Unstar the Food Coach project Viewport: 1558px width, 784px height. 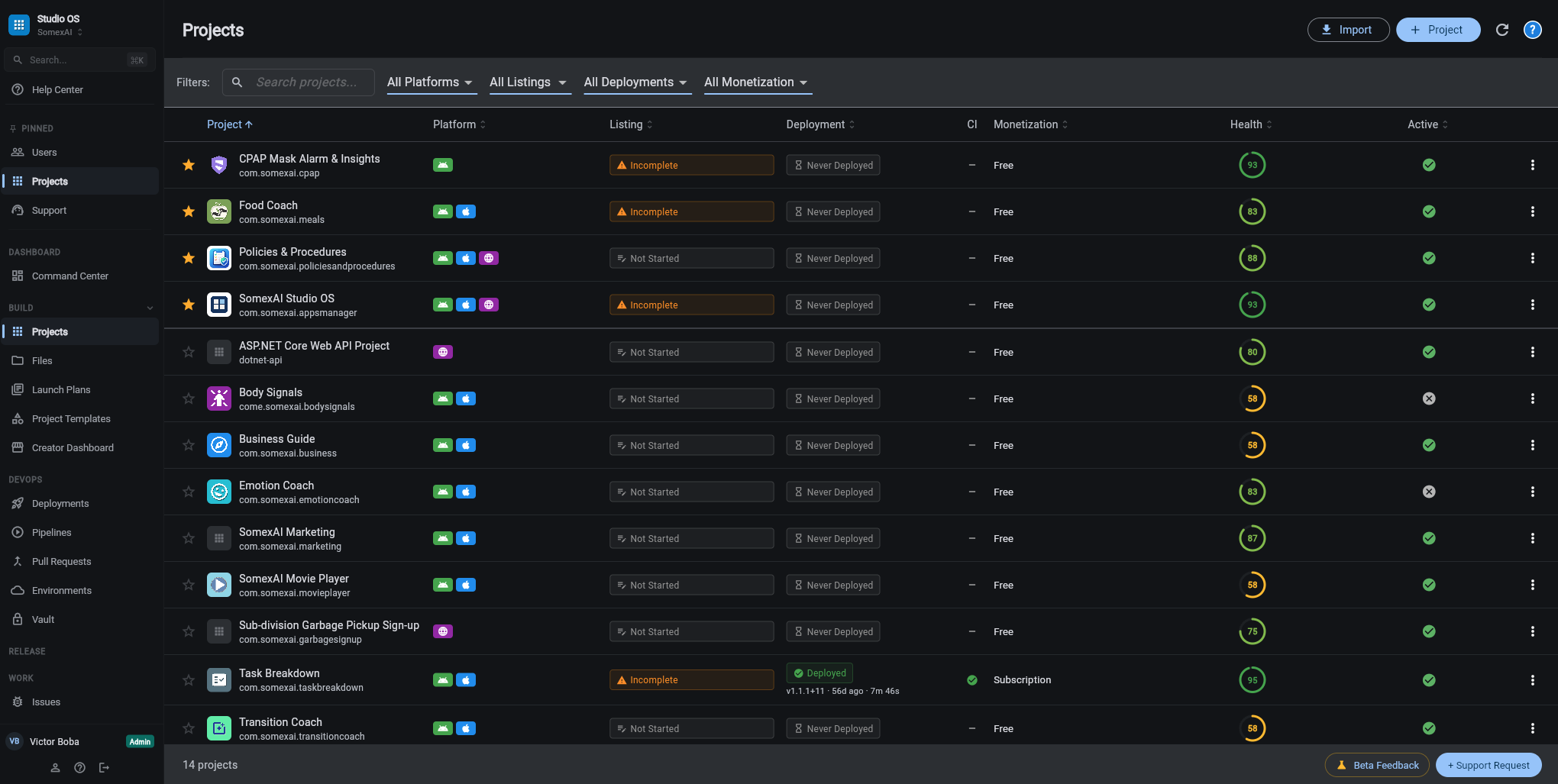tap(188, 211)
